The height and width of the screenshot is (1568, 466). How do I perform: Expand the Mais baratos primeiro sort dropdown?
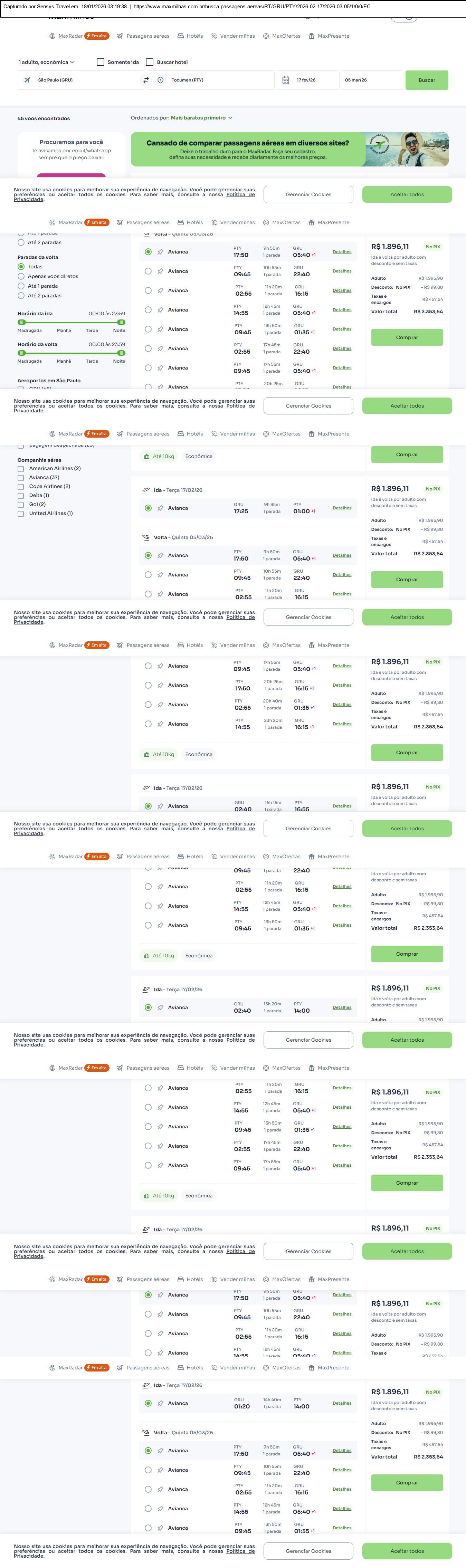pyautogui.click(x=201, y=118)
